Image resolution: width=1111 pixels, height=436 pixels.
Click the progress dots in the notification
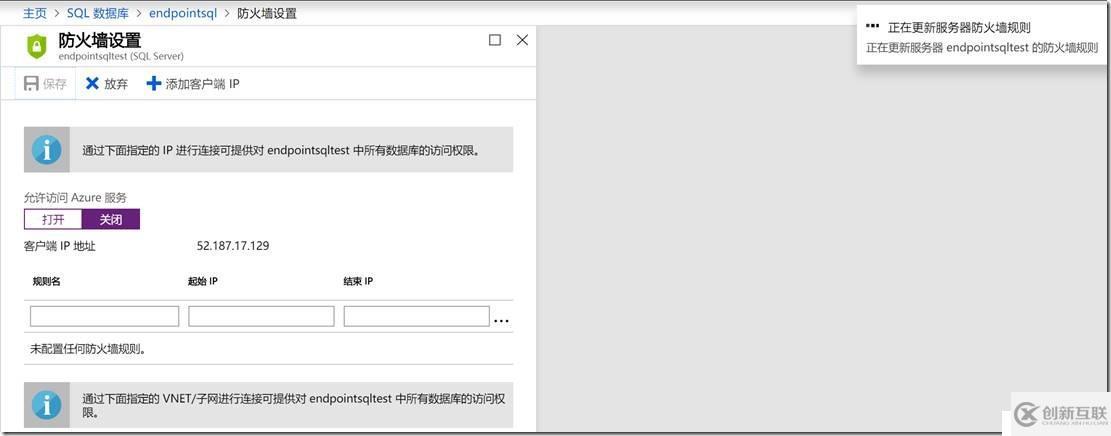click(x=872, y=26)
